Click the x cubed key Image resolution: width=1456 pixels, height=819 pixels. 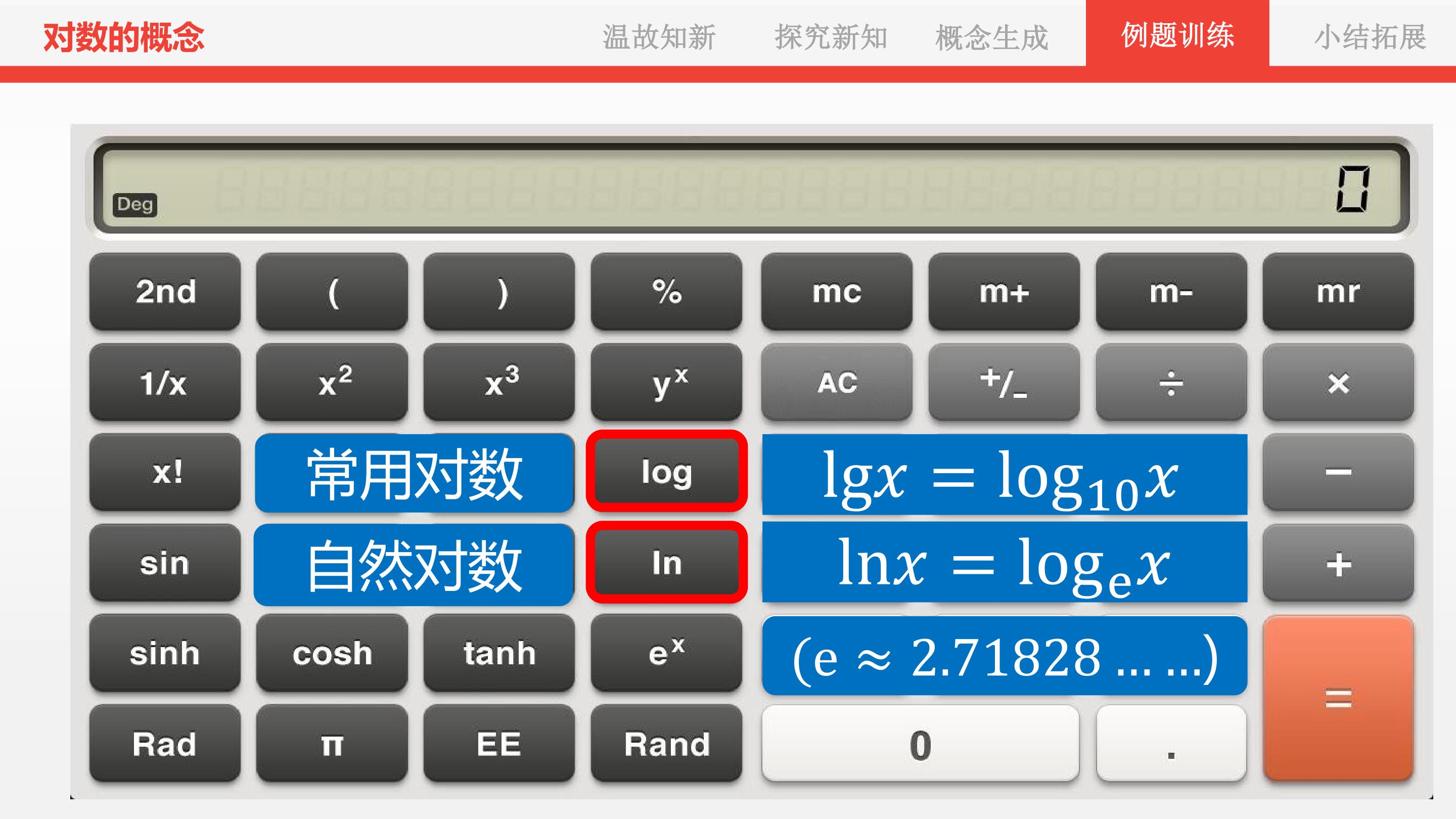(499, 382)
